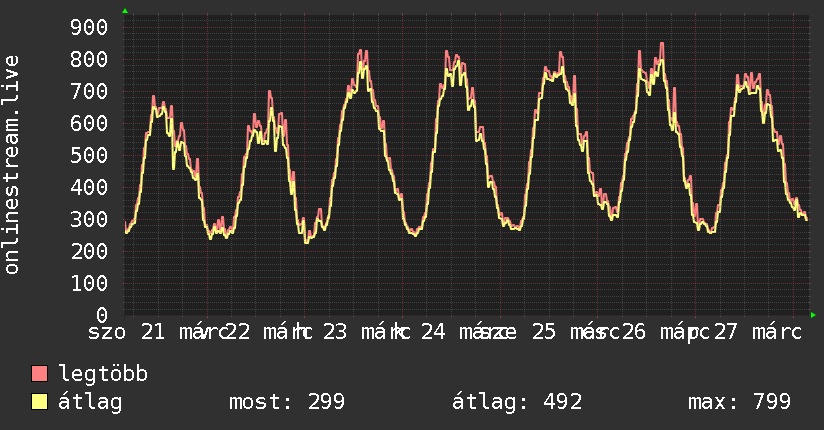Click the 300 y-axis label
824x430 pixels.
89,219
